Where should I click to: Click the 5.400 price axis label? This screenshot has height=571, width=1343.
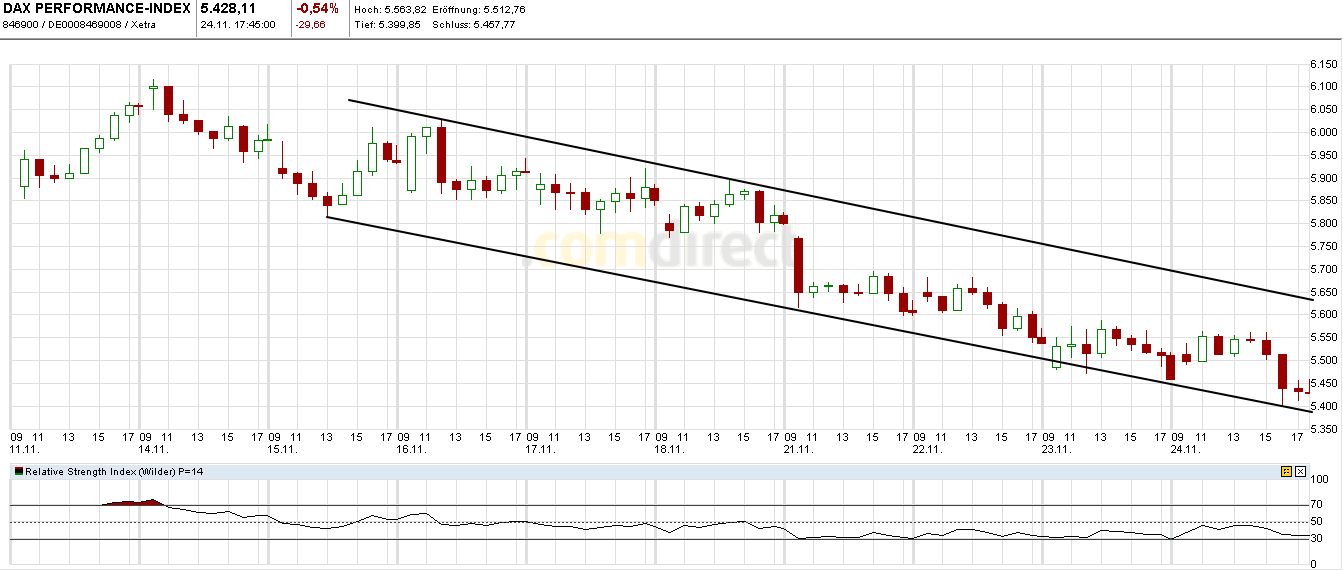[x=1324, y=406]
